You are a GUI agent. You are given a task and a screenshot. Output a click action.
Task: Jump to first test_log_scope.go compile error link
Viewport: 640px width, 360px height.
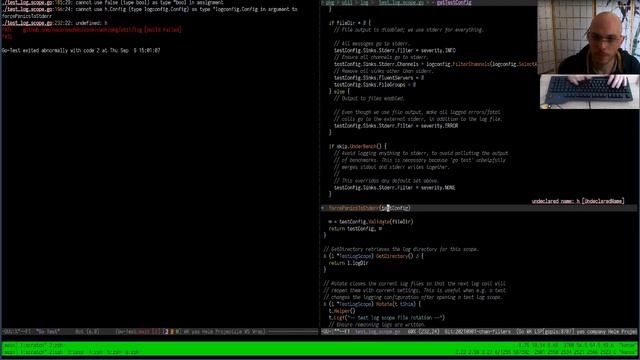coord(27,2)
